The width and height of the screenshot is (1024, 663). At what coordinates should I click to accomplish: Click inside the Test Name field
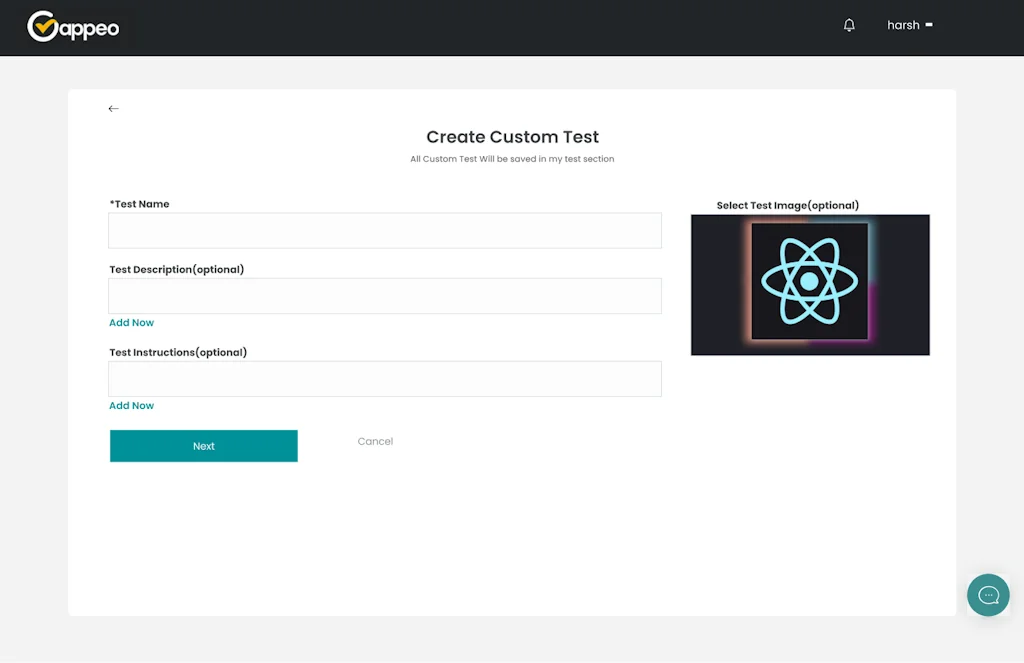click(x=385, y=230)
